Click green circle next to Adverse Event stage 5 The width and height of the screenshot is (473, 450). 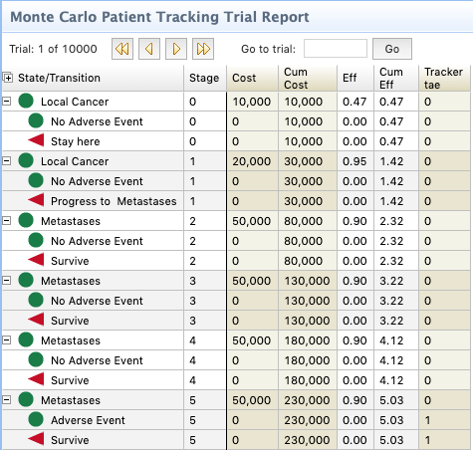click(36, 419)
